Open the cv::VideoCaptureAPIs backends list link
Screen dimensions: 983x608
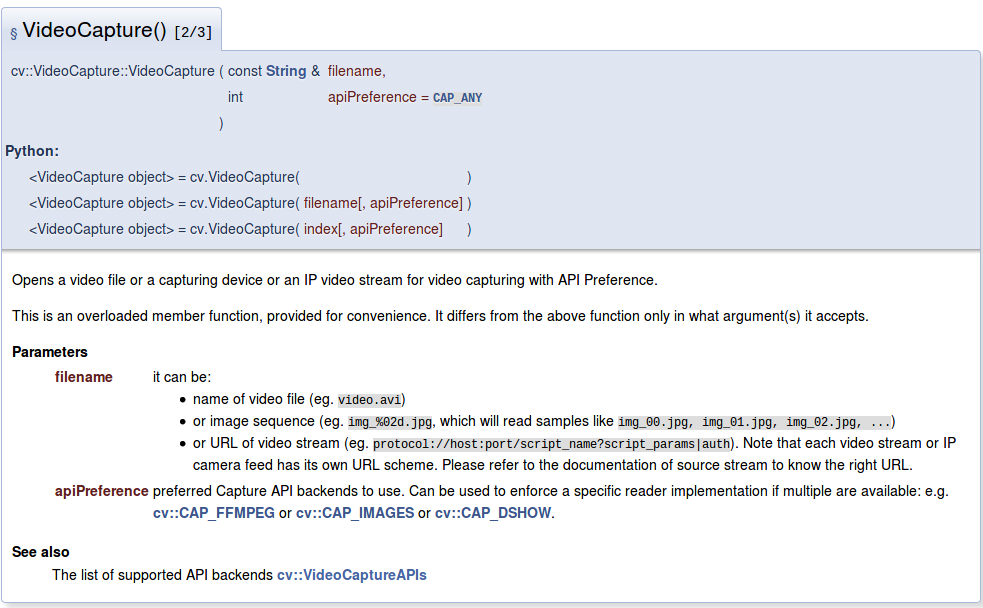coord(352,575)
